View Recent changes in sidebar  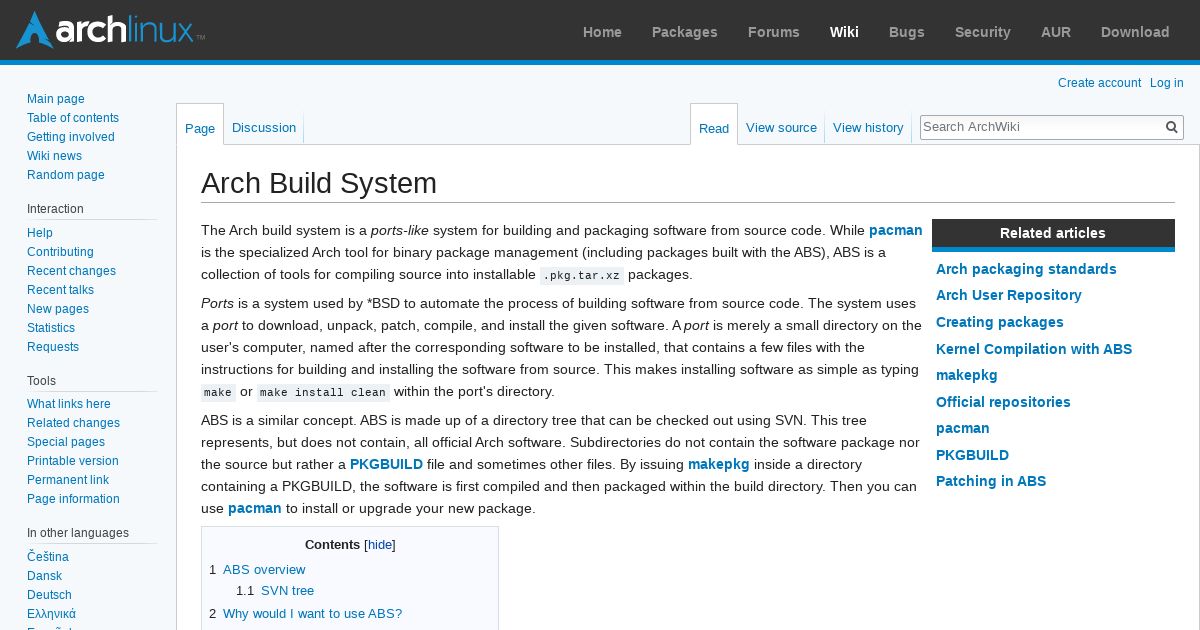(x=71, y=271)
